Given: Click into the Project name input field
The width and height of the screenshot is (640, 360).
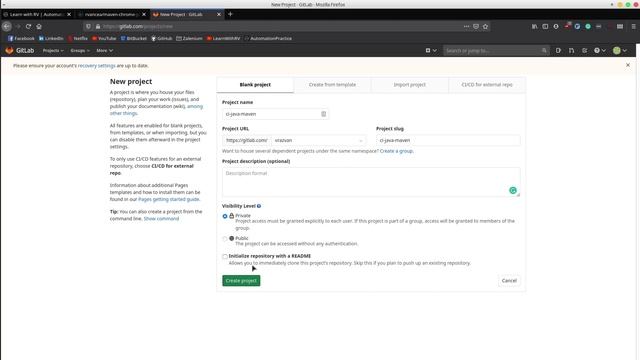Looking at the screenshot, I should coord(275,114).
